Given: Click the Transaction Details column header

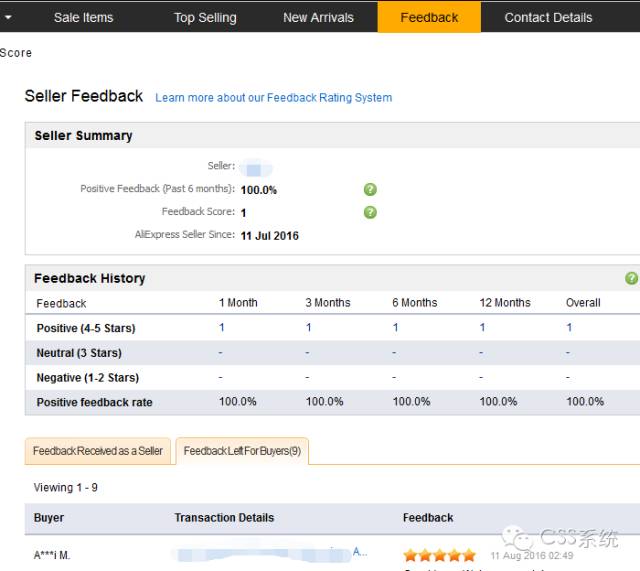Looking at the screenshot, I should 224,518.
